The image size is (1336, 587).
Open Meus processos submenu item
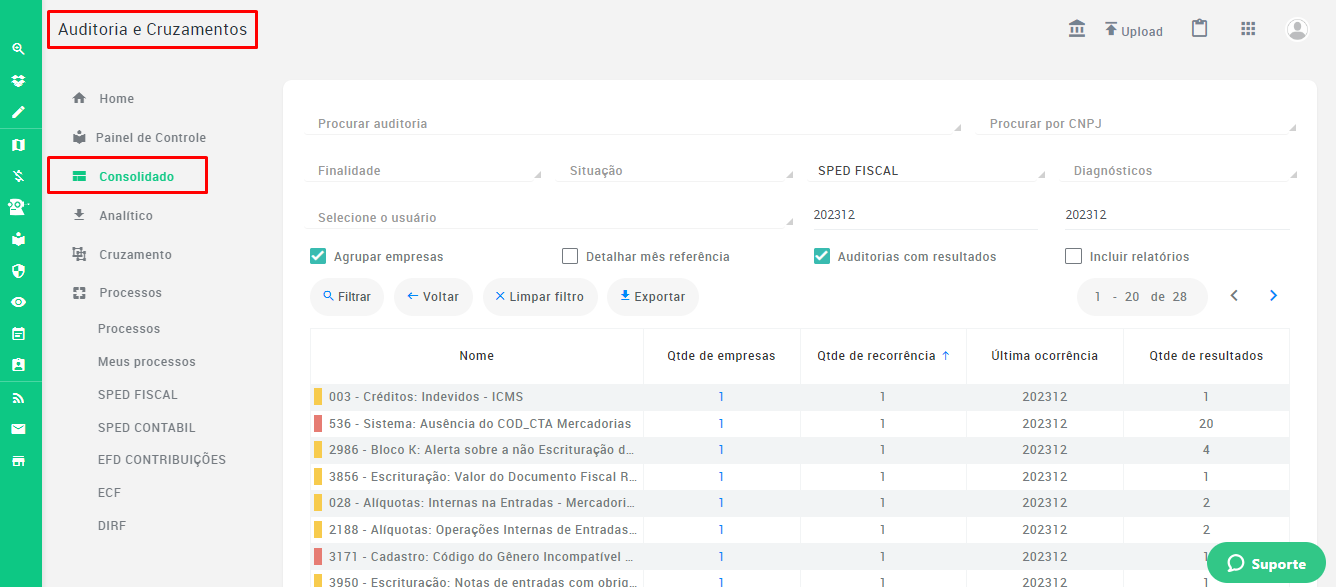coord(147,362)
